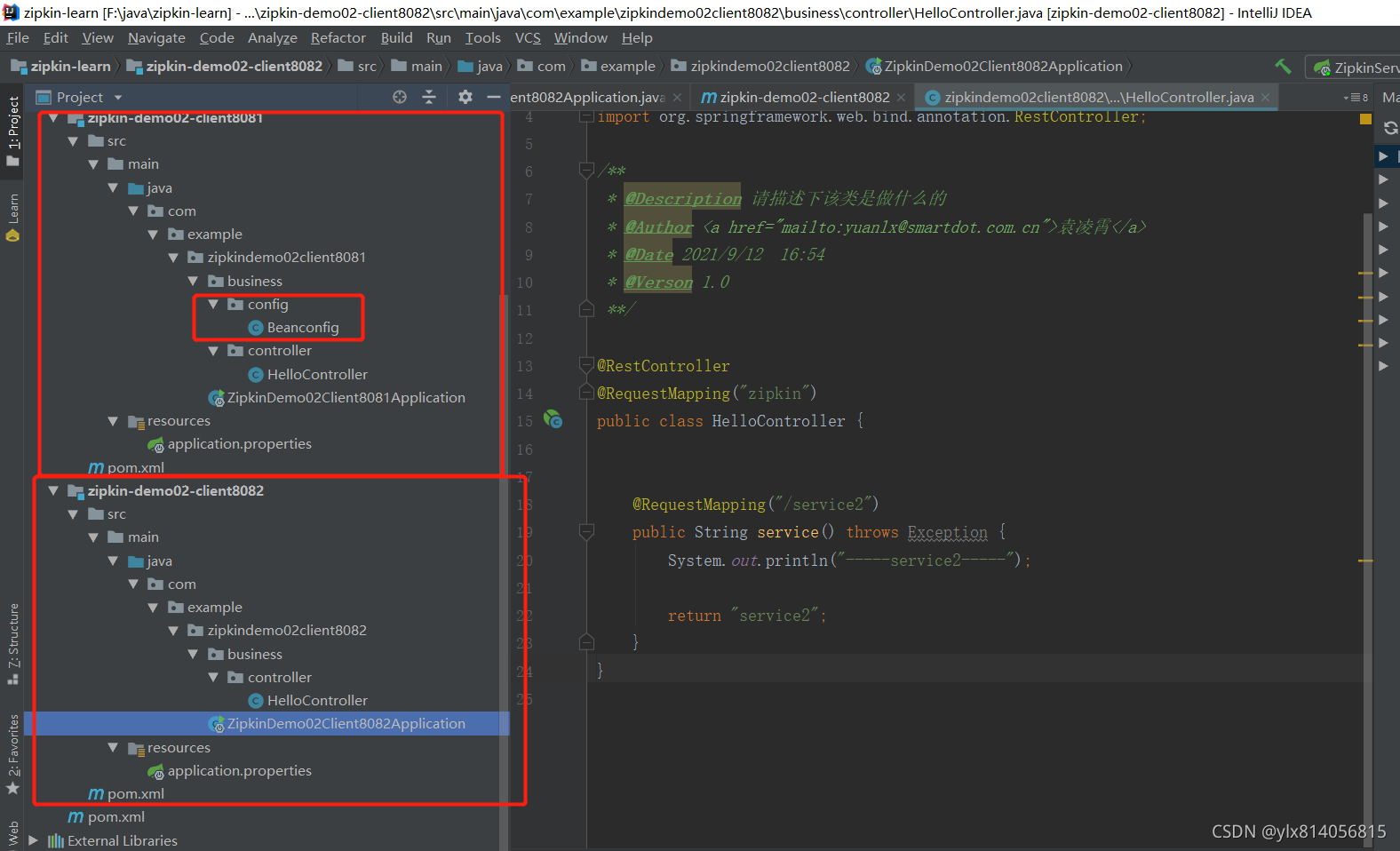The image size is (1400, 851).
Task: Open the Learn side tool window
Action: coord(12,217)
